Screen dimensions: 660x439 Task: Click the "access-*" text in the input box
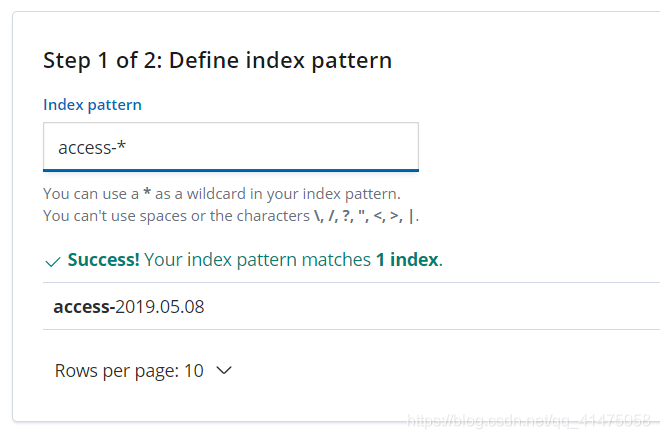coord(92,147)
